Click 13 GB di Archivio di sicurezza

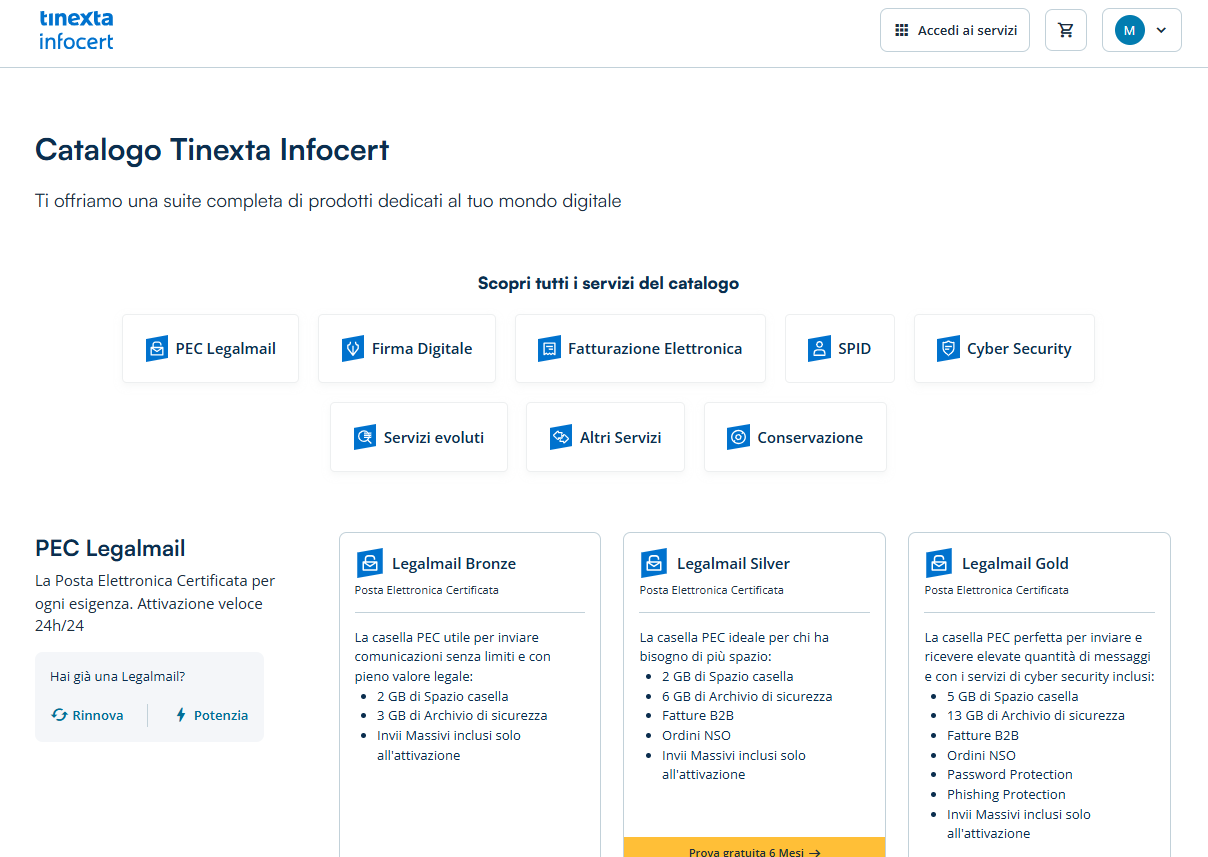point(1036,715)
